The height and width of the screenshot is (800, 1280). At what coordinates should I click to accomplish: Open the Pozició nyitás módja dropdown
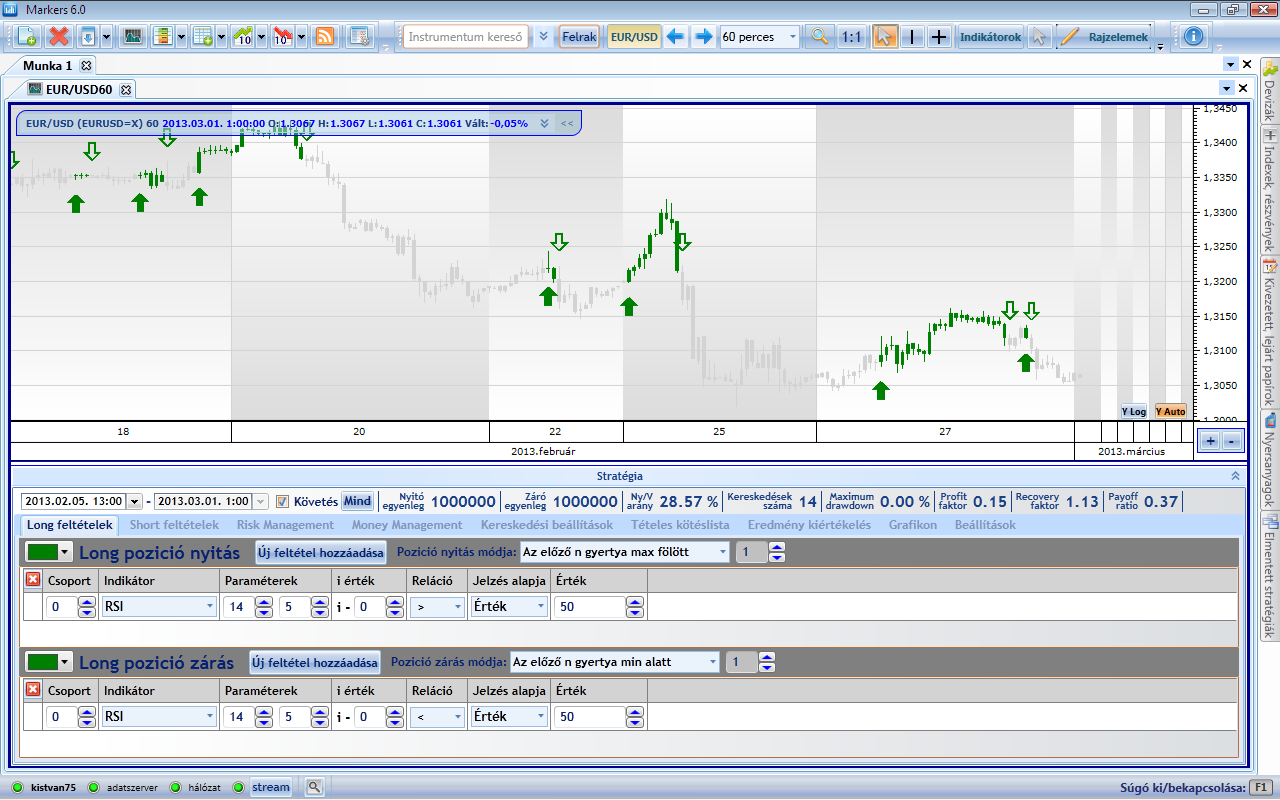(722, 552)
